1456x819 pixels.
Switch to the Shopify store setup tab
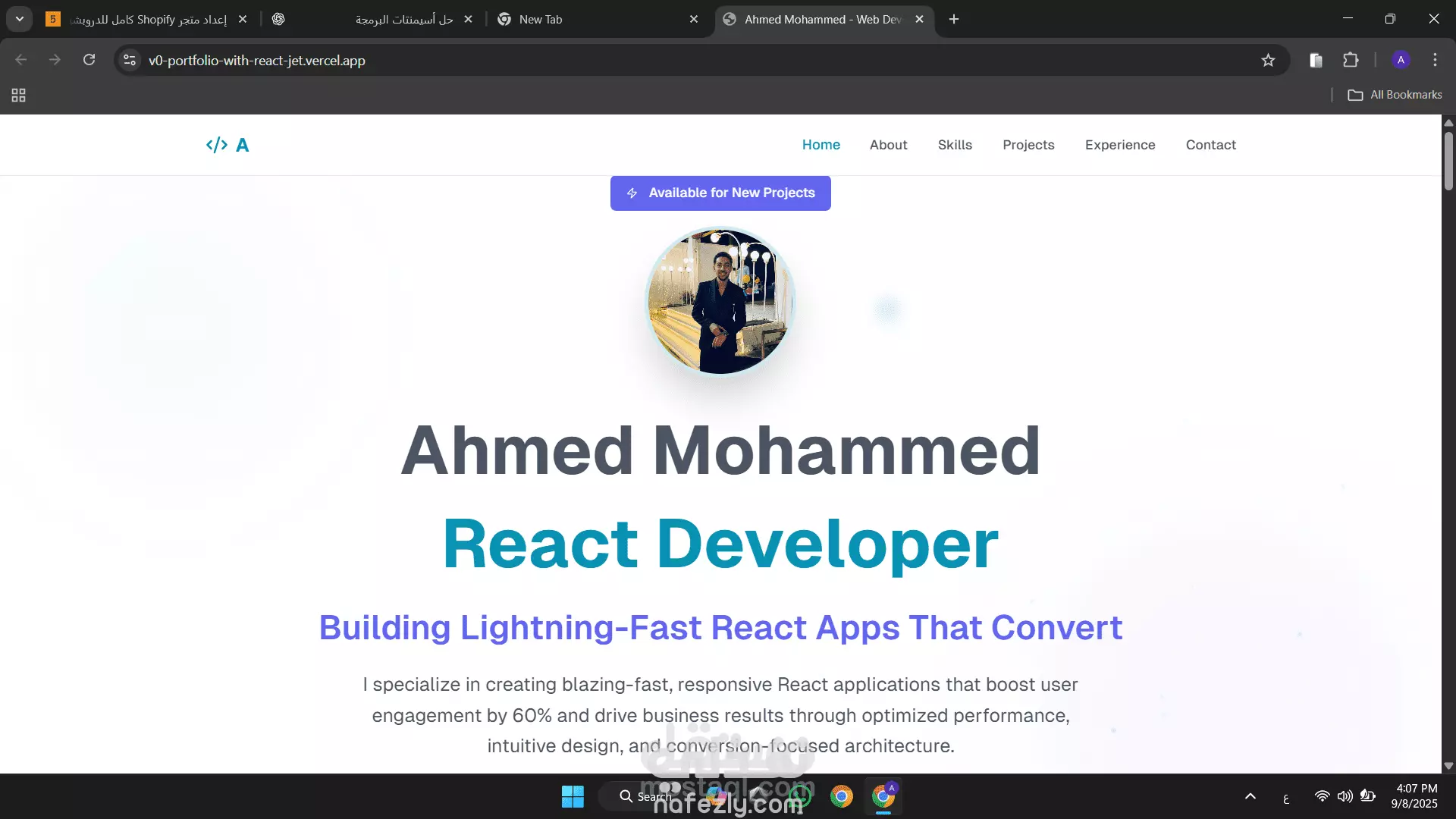(148, 19)
